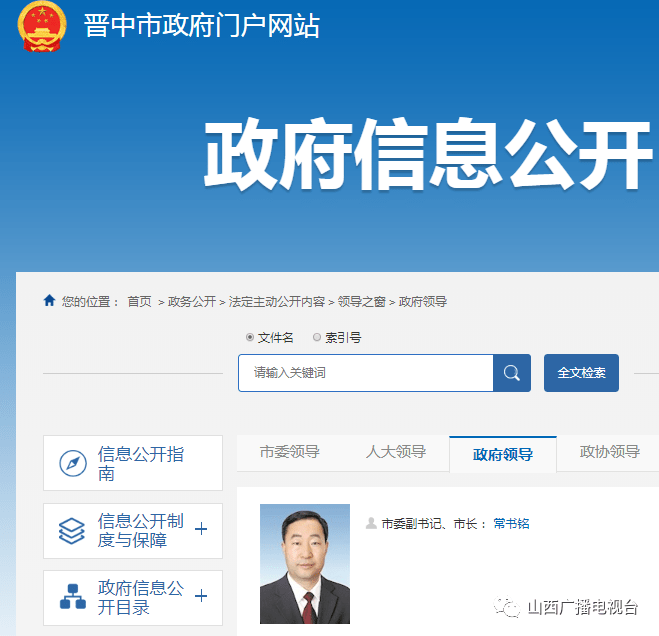Open the mayor's portrait photo
Screen dimensions: 659x636
[x=305, y=564]
